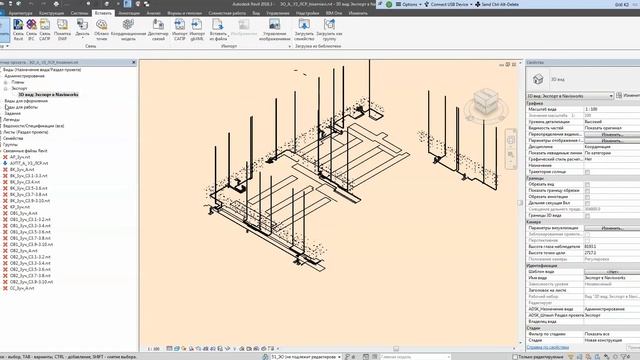Click blue link icon of АУПТ_А_У3_ЛСР.rvt
Screen dimensions: 640x360
(5, 163)
